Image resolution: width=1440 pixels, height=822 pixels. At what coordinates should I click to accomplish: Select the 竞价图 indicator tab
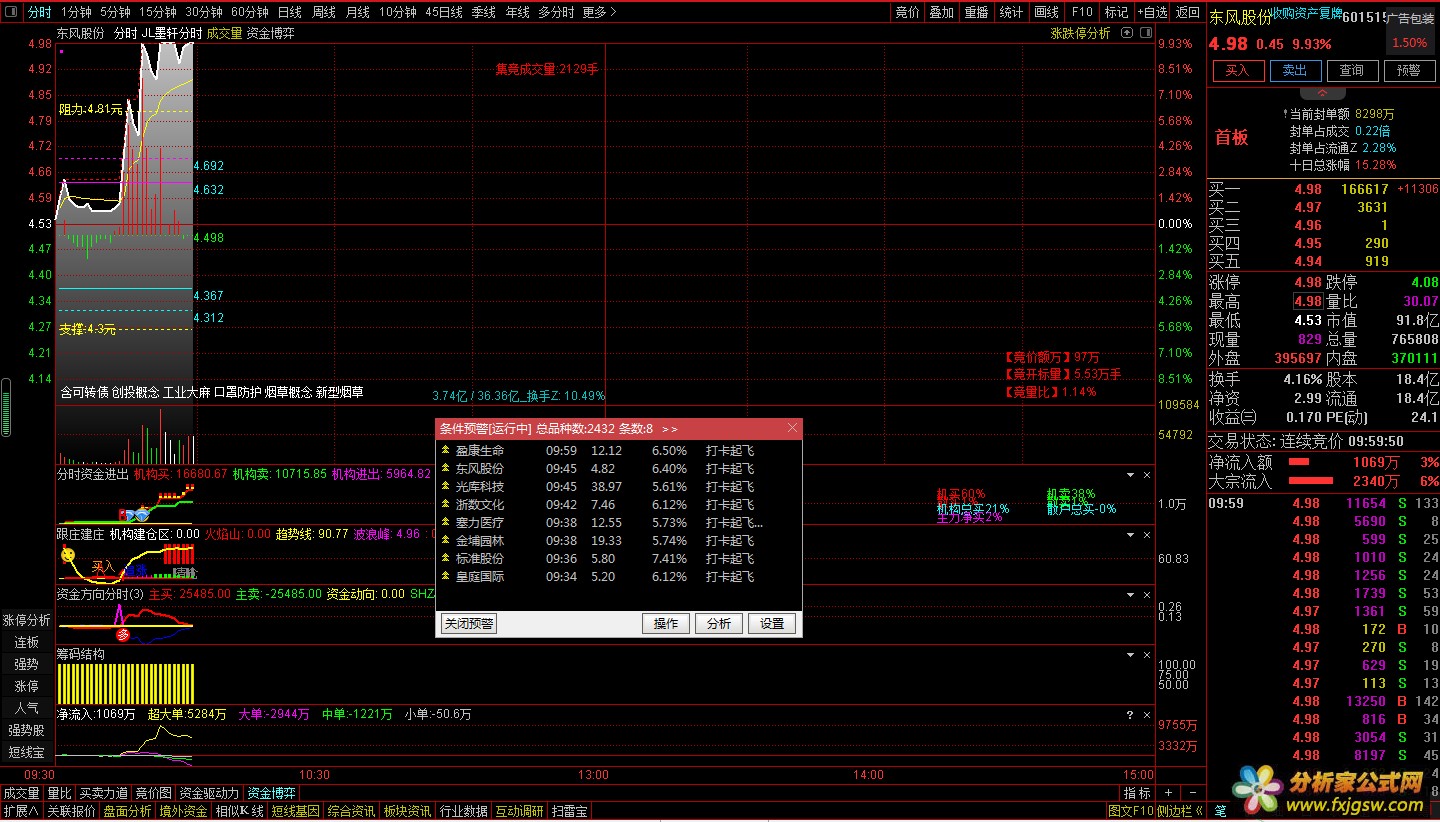tap(153, 793)
